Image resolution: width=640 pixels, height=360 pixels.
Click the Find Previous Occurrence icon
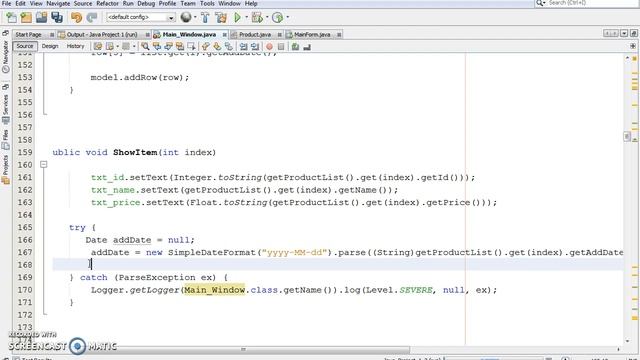[157, 47]
